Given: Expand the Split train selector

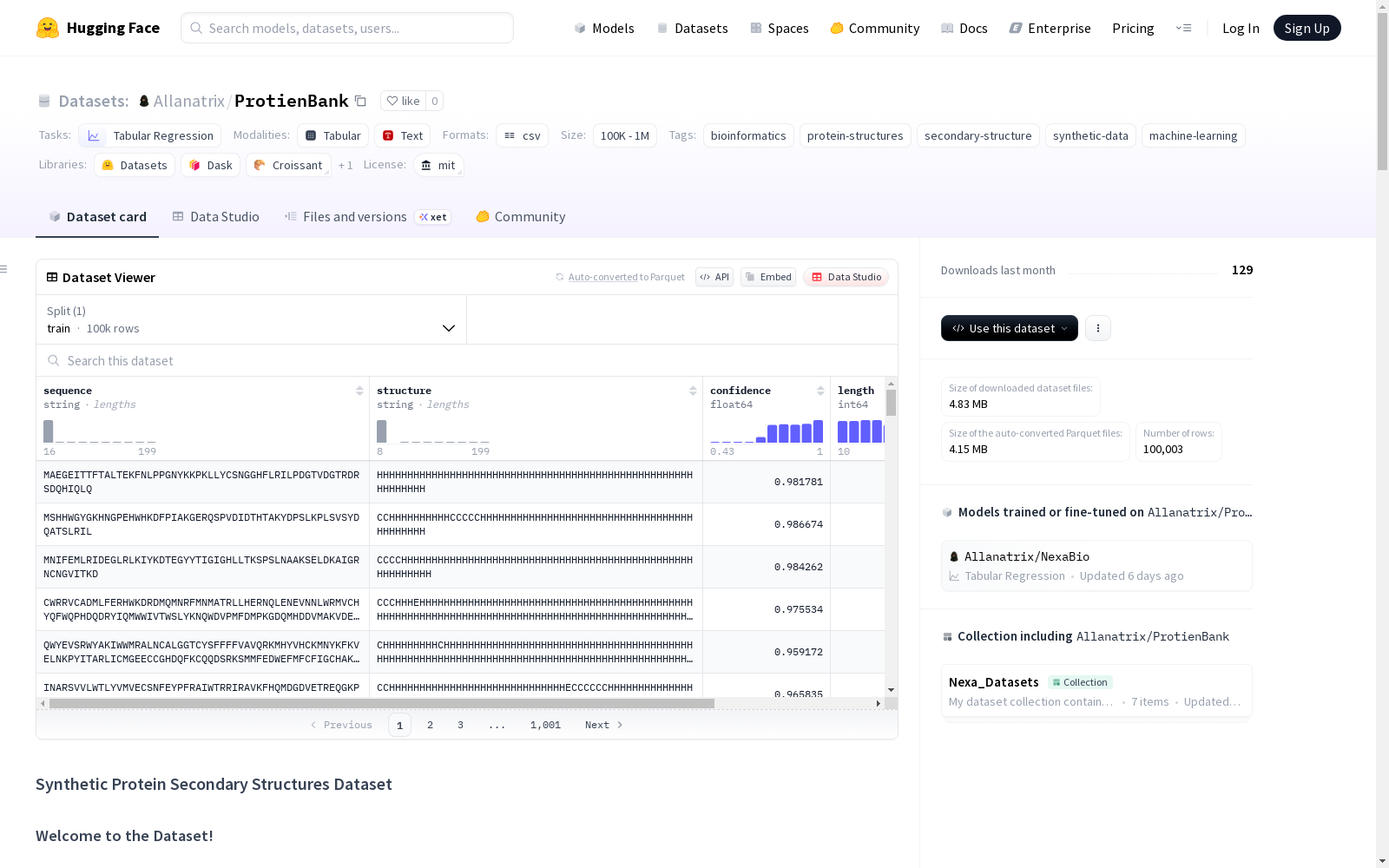Looking at the screenshot, I should click(252, 319).
